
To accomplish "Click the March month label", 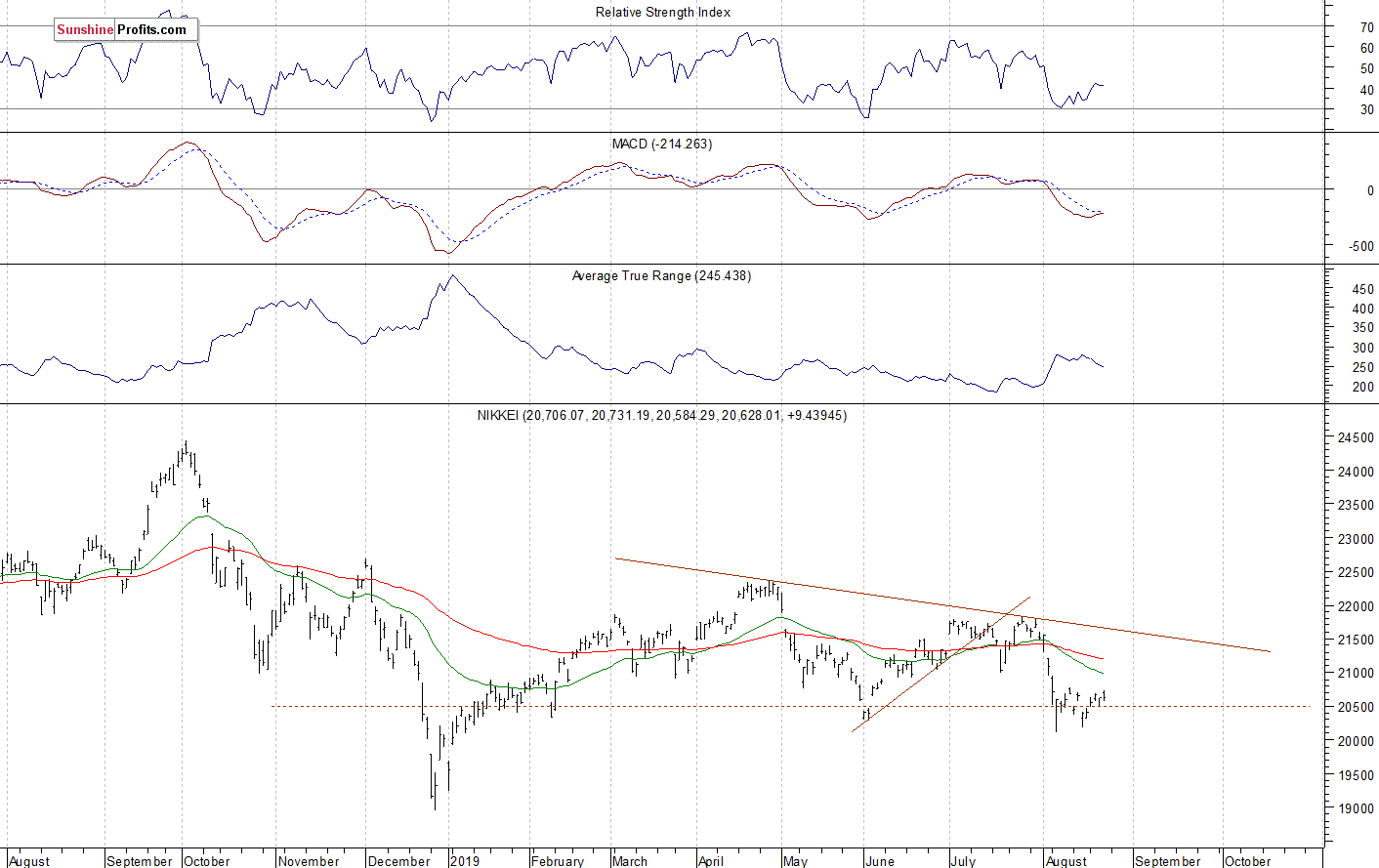I will (630, 861).
